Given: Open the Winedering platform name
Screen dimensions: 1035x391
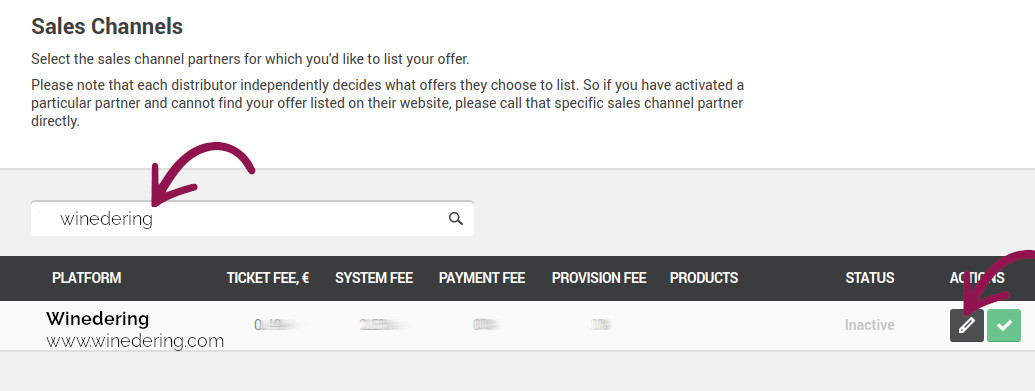Looking at the screenshot, I should click(98, 319).
